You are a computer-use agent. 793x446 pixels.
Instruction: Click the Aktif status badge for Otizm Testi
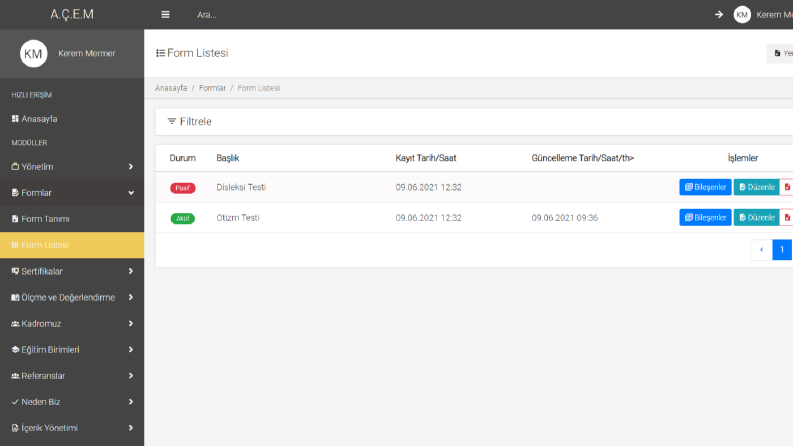183,218
